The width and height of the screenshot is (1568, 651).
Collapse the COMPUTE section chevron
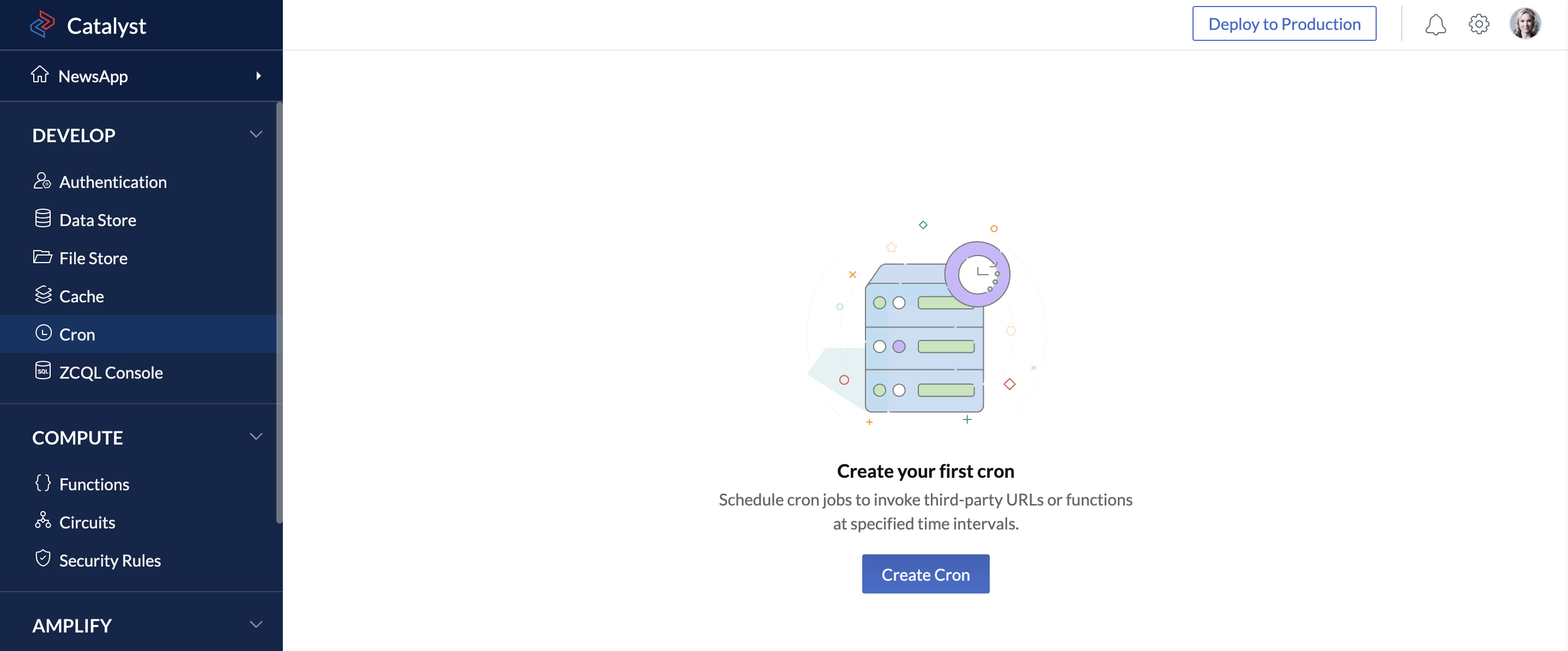pyautogui.click(x=256, y=437)
